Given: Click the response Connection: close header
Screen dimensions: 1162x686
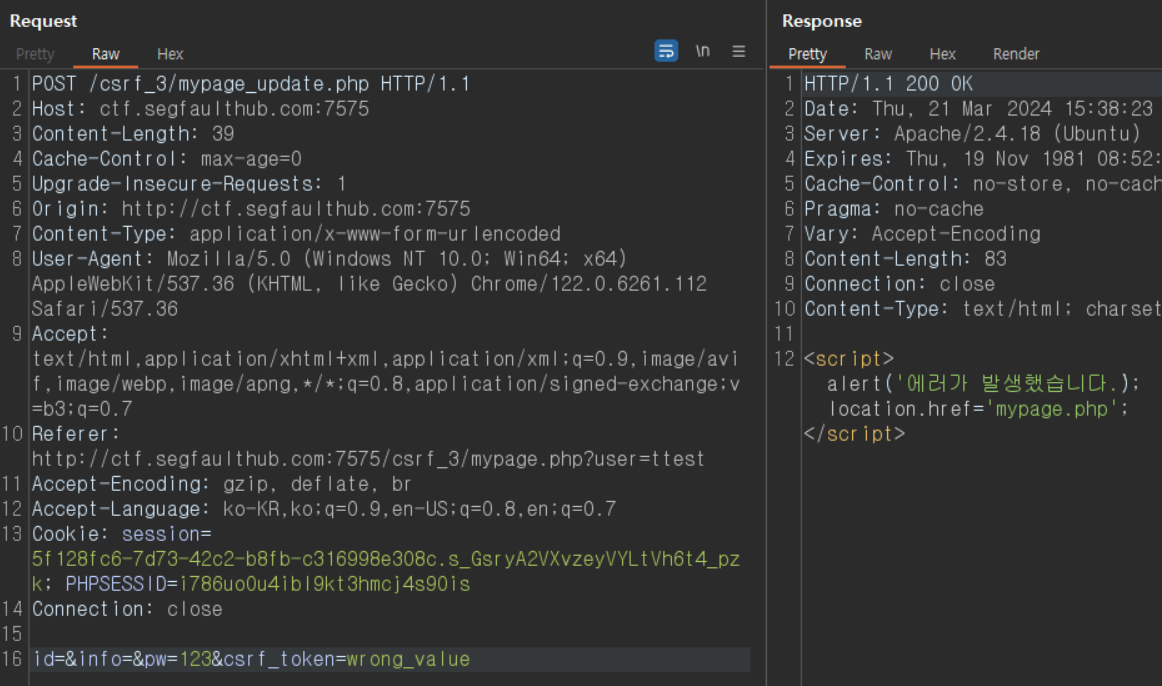Looking at the screenshot, I should 900,284.
